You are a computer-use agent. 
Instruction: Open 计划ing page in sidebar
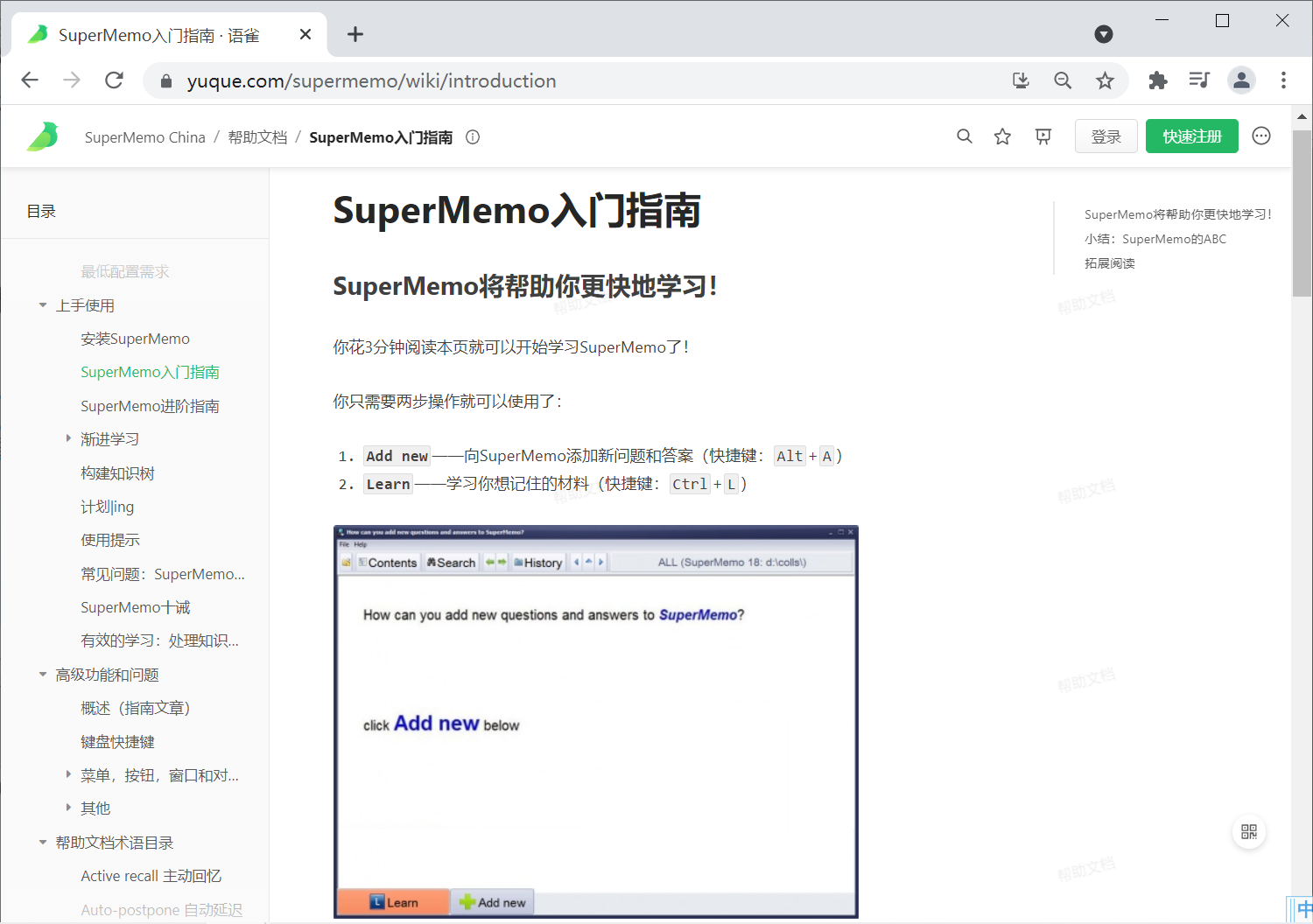pos(107,507)
